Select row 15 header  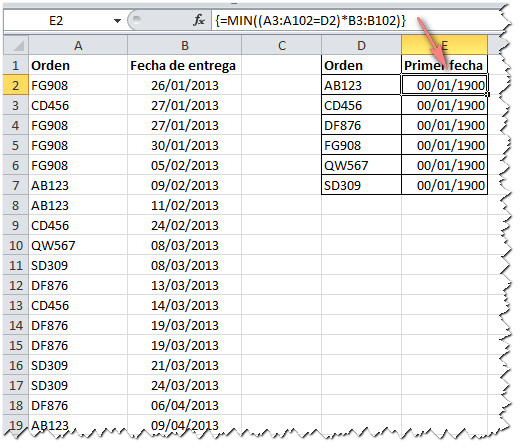16,345
